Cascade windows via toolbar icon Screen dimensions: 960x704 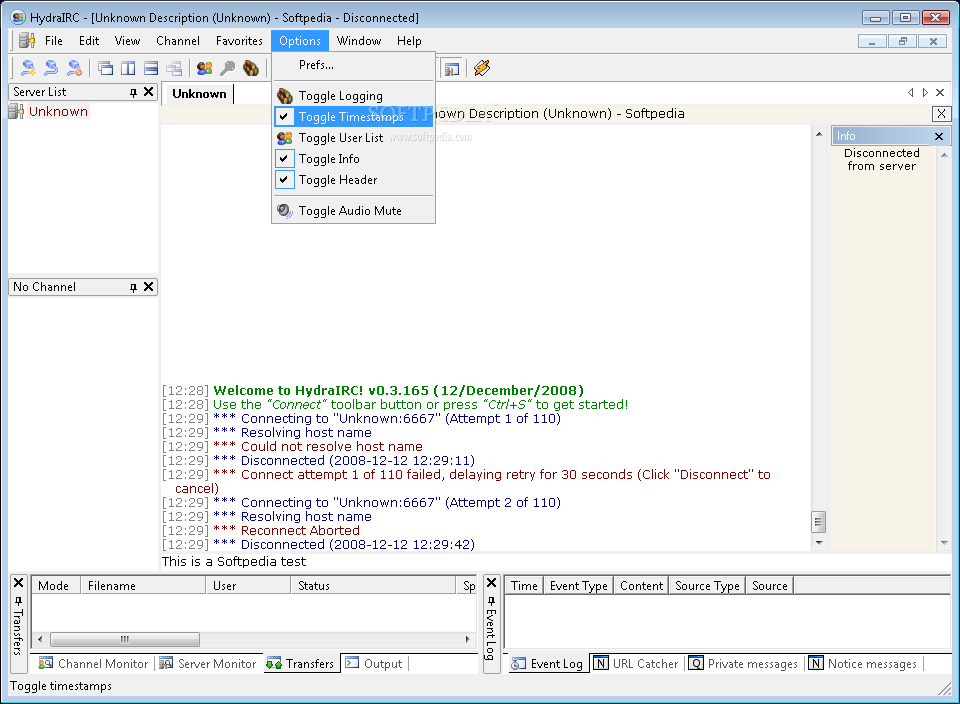pyautogui.click(x=105, y=68)
